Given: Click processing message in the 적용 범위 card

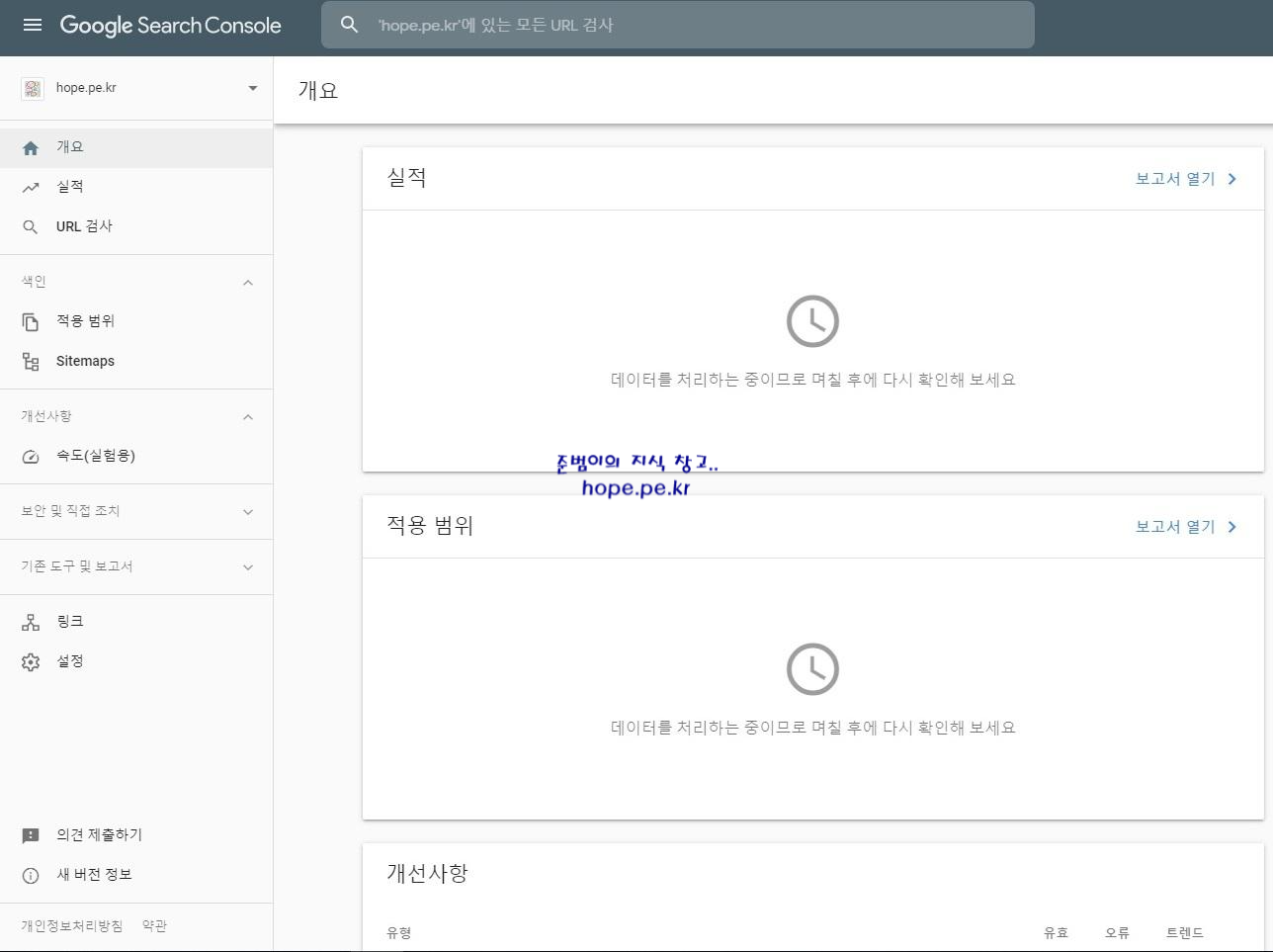Looking at the screenshot, I should coord(812,728).
